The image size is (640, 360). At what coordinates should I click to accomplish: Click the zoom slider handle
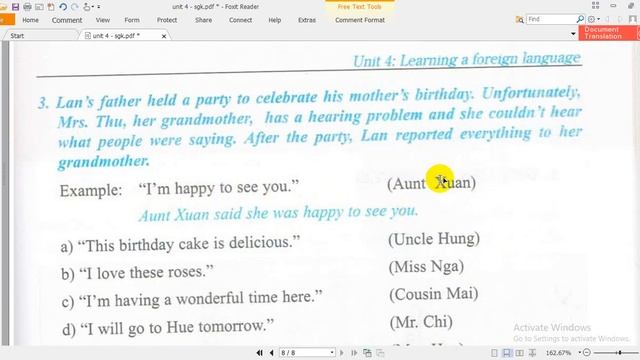620,352
